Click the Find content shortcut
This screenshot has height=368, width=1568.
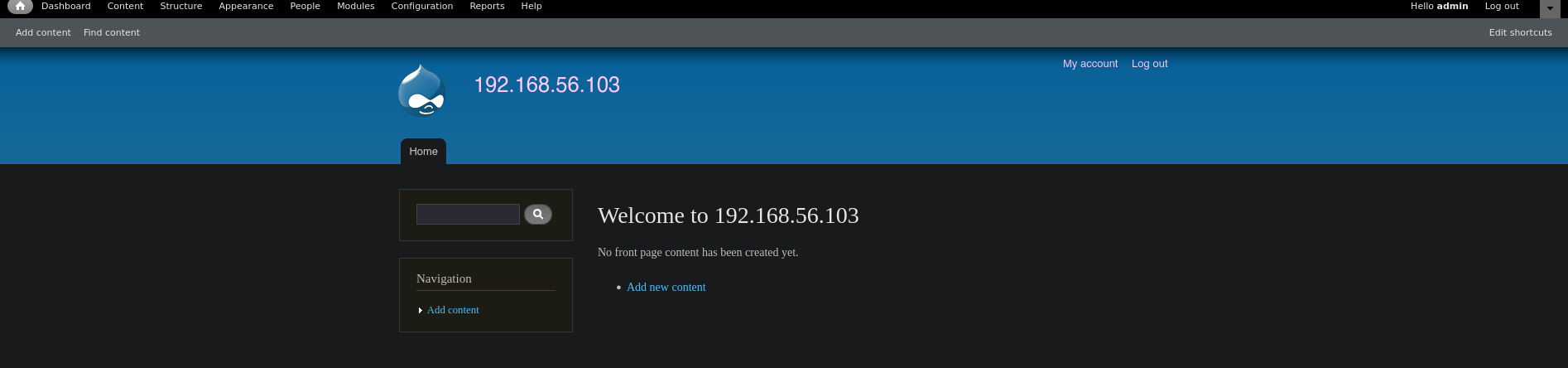[x=112, y=32]
